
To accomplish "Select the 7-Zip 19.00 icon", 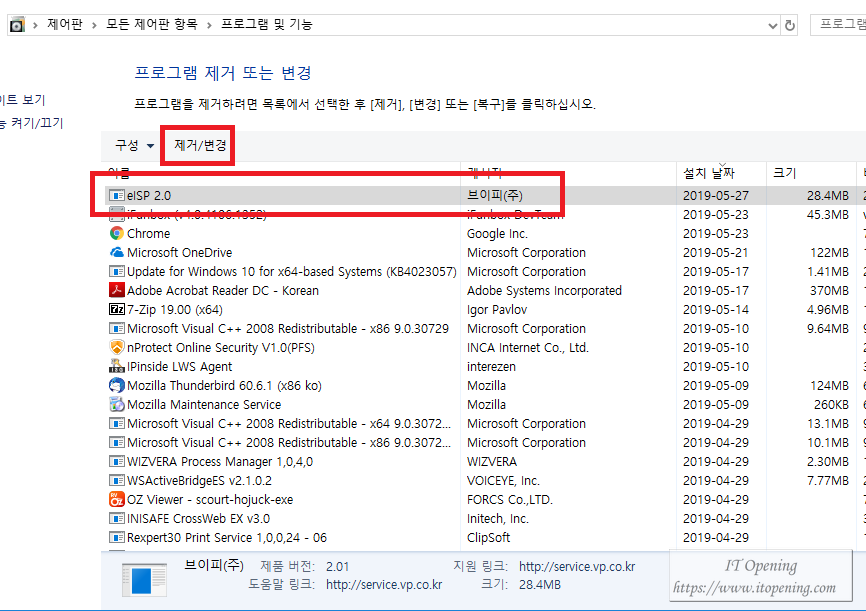I will 116,309.
